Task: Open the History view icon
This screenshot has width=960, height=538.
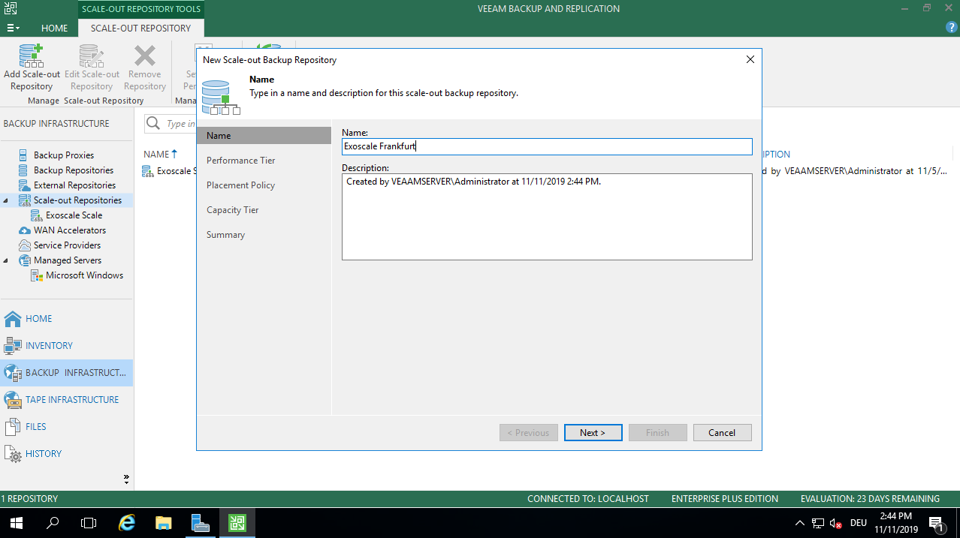Action: point(13,454)
